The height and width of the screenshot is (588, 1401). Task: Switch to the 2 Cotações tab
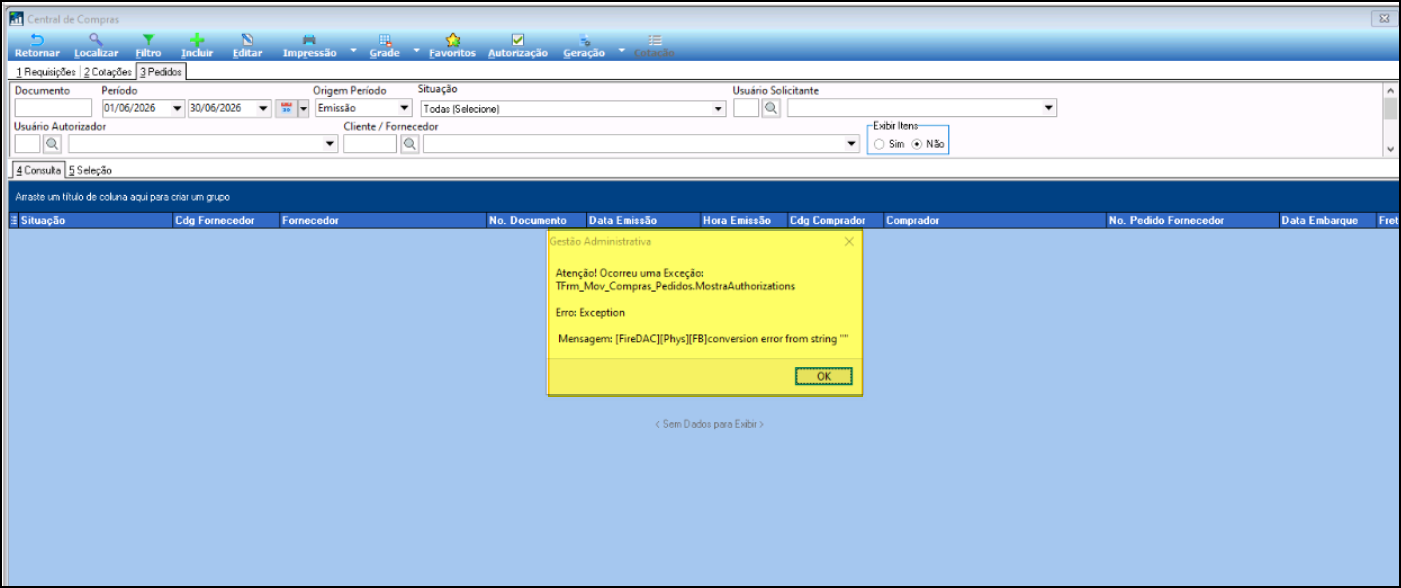point(107,72)
